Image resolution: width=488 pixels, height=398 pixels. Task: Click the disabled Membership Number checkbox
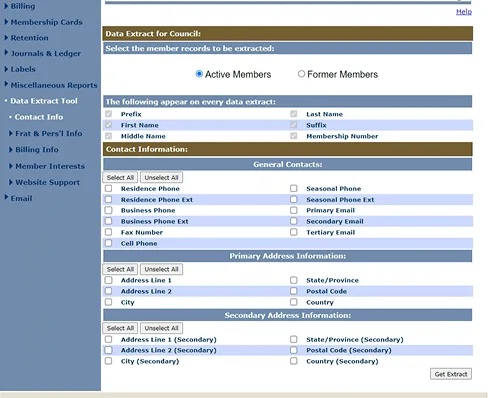pos(293,136)
